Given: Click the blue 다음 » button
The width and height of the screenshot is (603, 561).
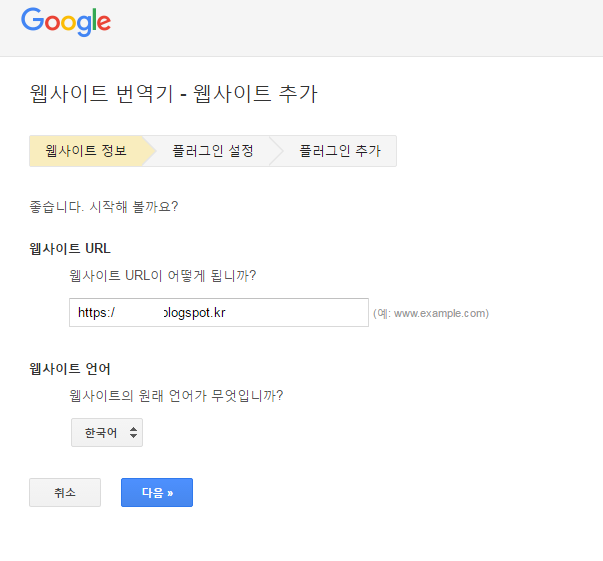Looking at the screenshot, I should [x=157, y=492].
